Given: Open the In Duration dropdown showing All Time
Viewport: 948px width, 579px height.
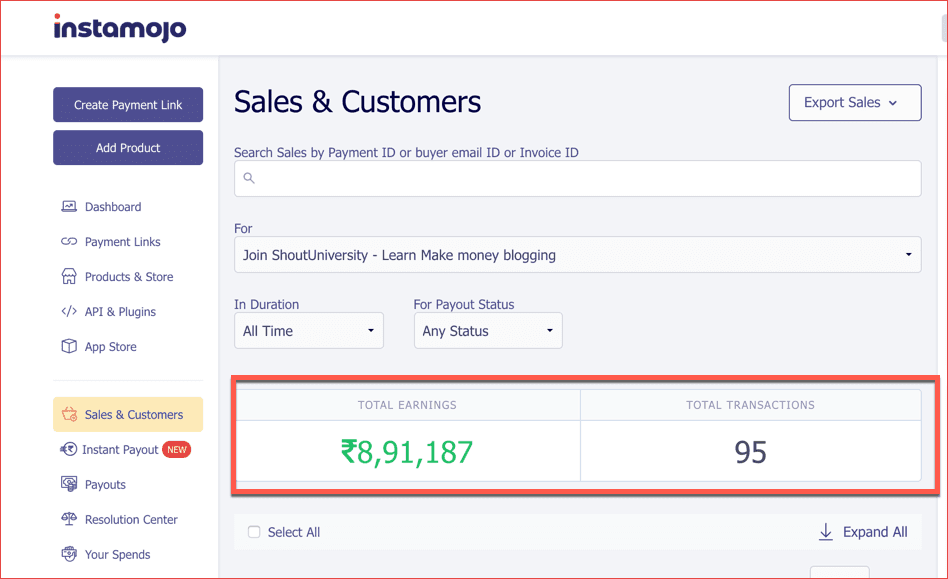Looking at the screenshot, I should point(308,330).
